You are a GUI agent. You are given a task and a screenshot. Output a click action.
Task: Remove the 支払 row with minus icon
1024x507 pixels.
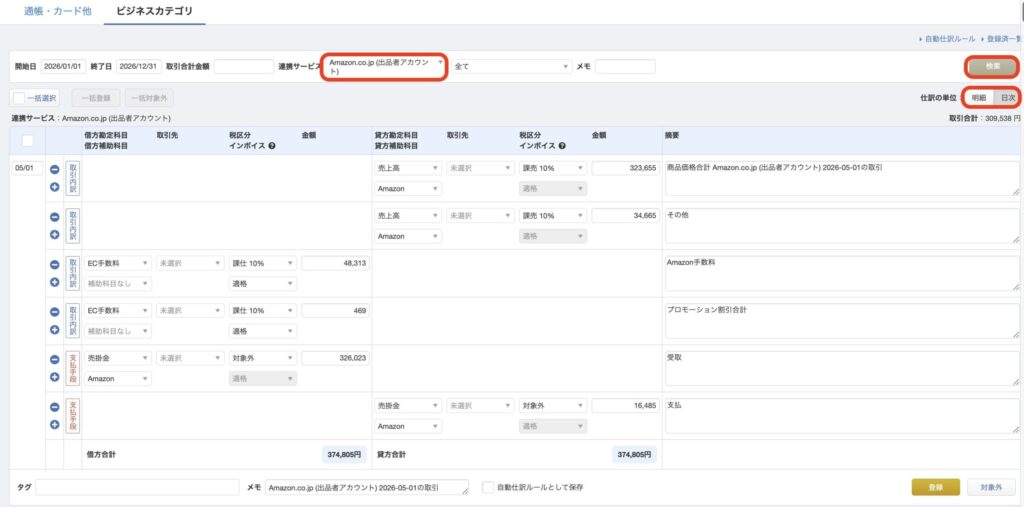click(x=55, y=407)
